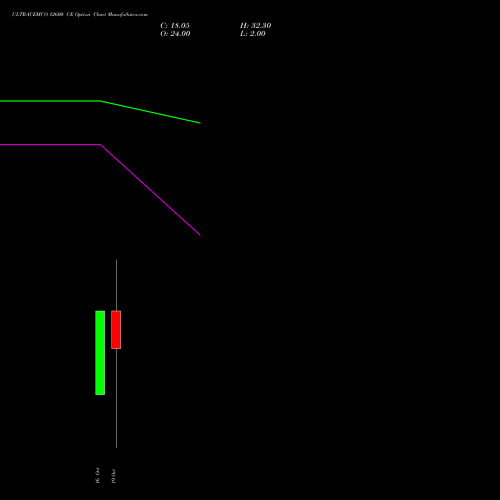Click the magenta moving average line
Screen dimensions: 500x500
pos(100,145)
